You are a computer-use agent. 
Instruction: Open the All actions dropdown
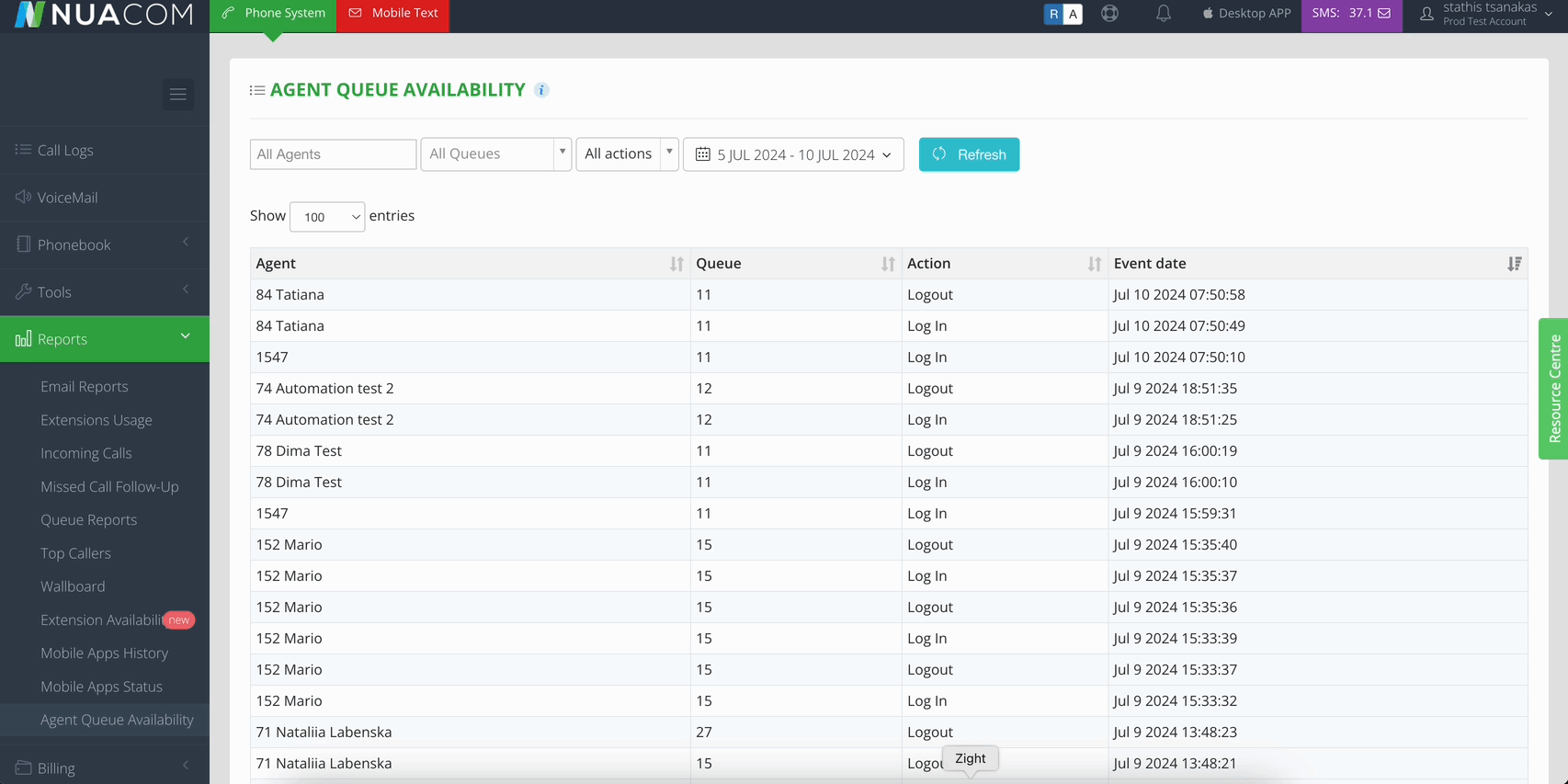click(x=627, y=154)
